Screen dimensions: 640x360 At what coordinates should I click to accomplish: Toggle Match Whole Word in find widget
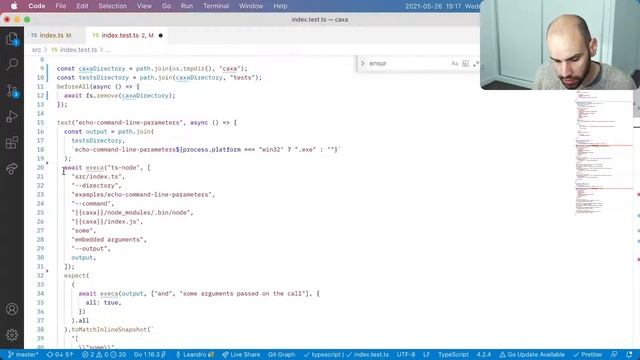(x=465, y=64)
